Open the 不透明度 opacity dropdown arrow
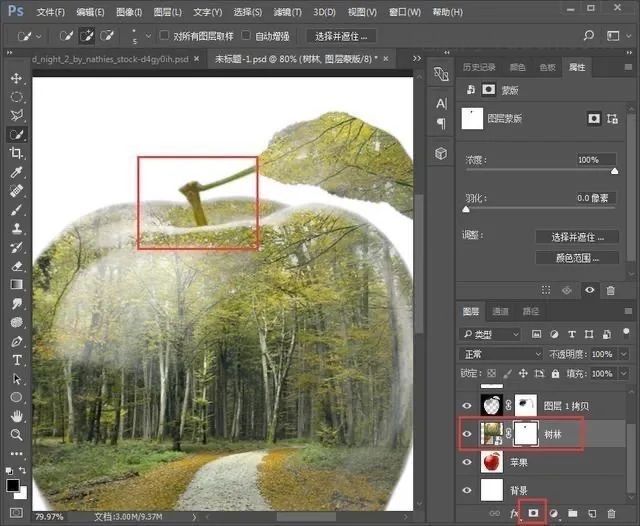640x526 pixels. click(x=622, y=354)
